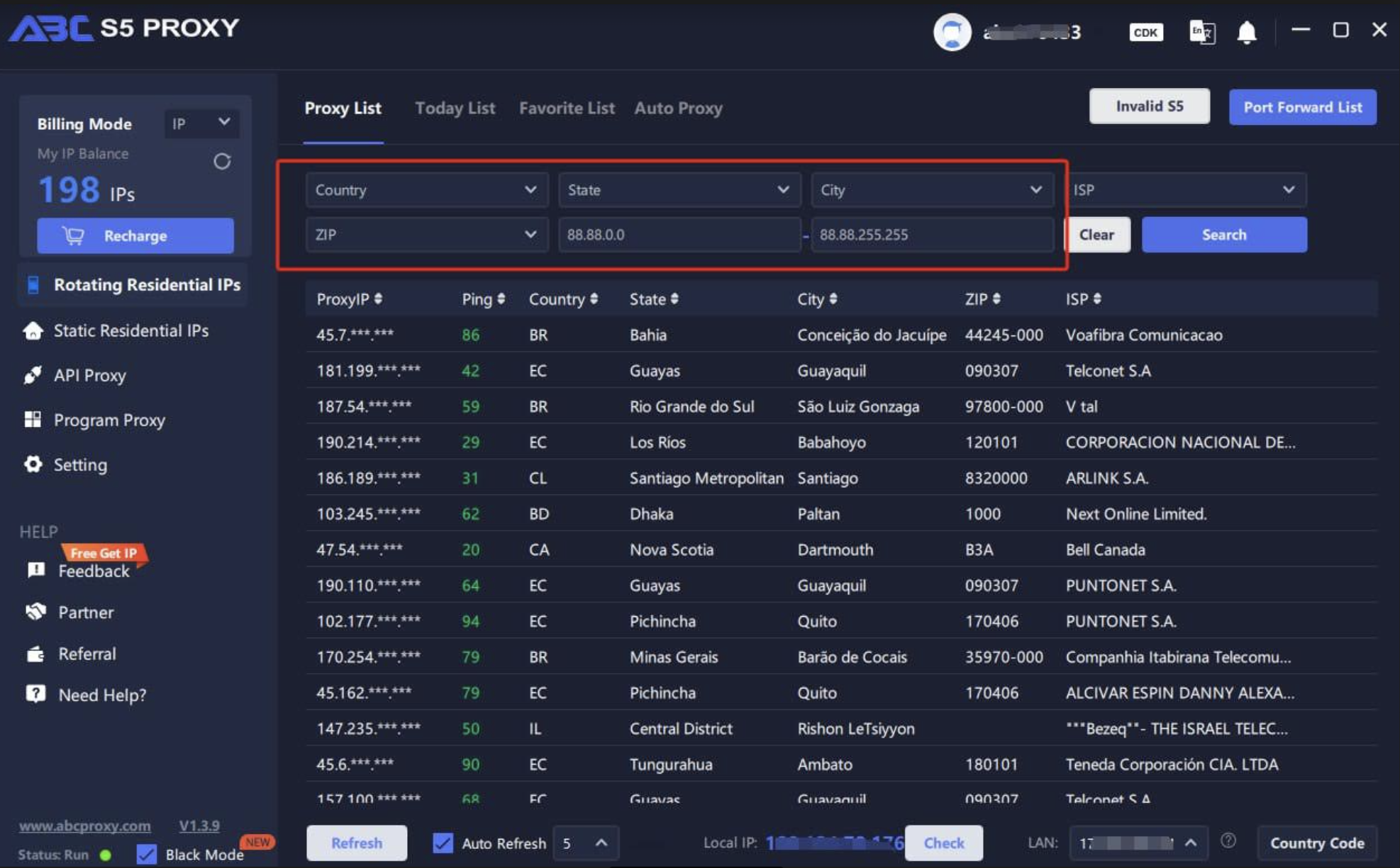Switch to the Favorite List tab
1400x868 pixels.
tap(567, 108)
